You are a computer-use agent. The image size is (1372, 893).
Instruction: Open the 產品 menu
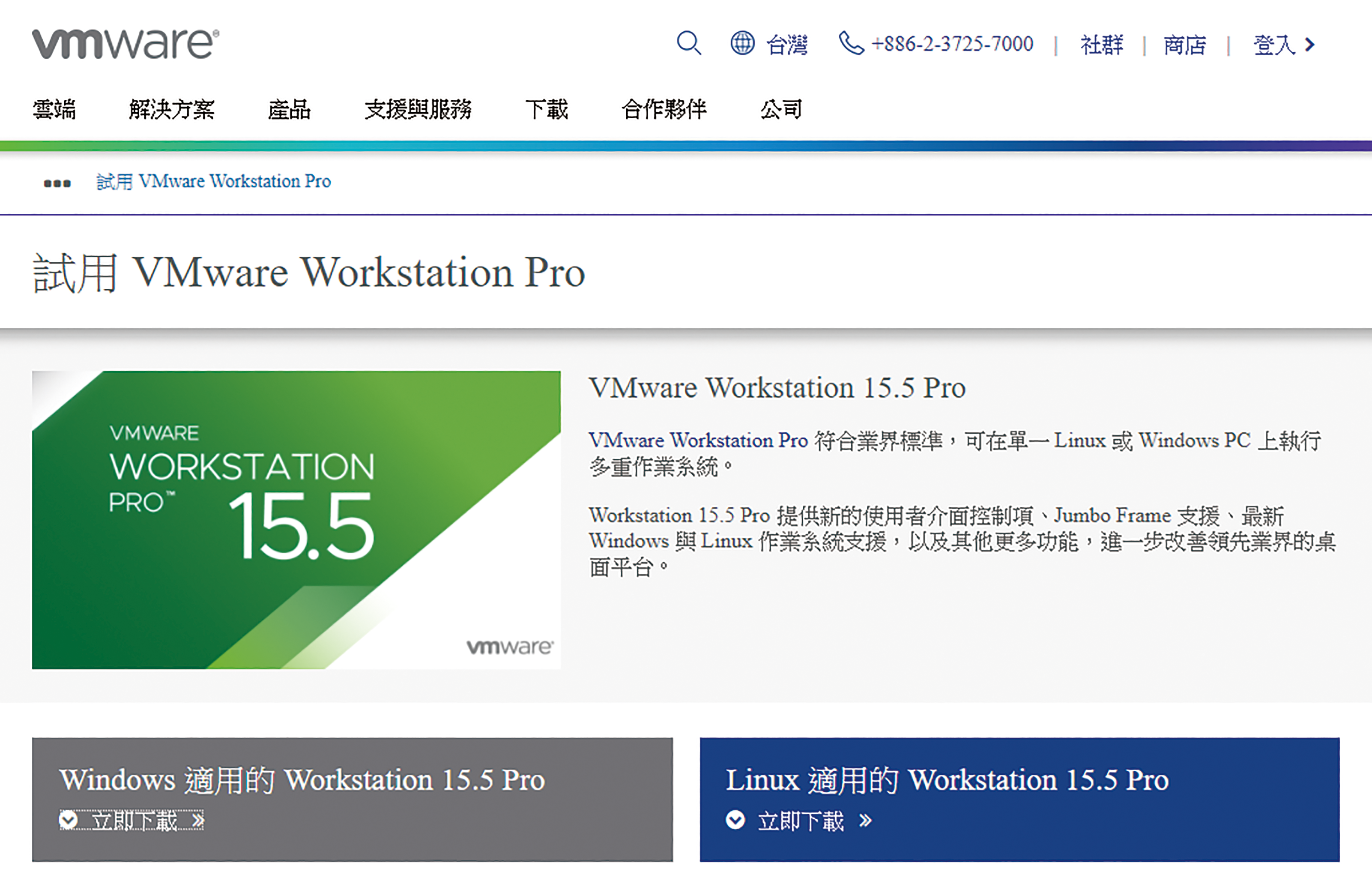(x=290, y=109)
